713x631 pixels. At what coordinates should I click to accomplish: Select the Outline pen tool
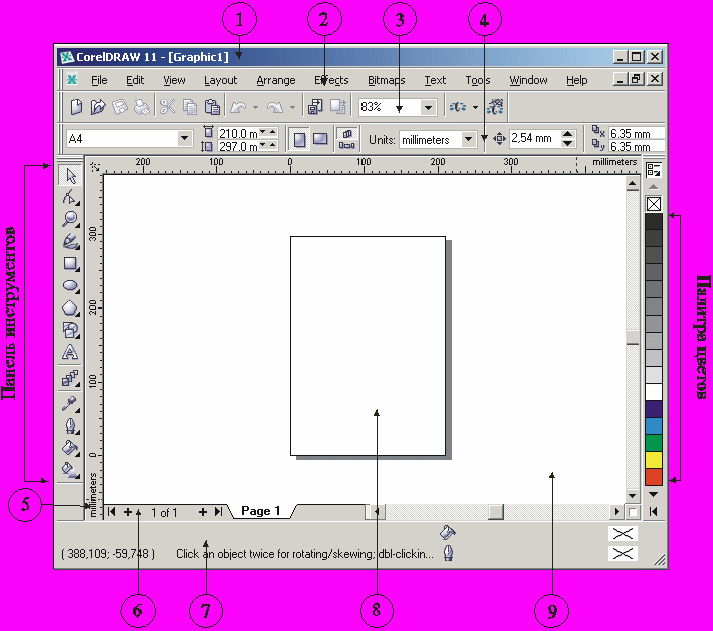tap(70, 426)
